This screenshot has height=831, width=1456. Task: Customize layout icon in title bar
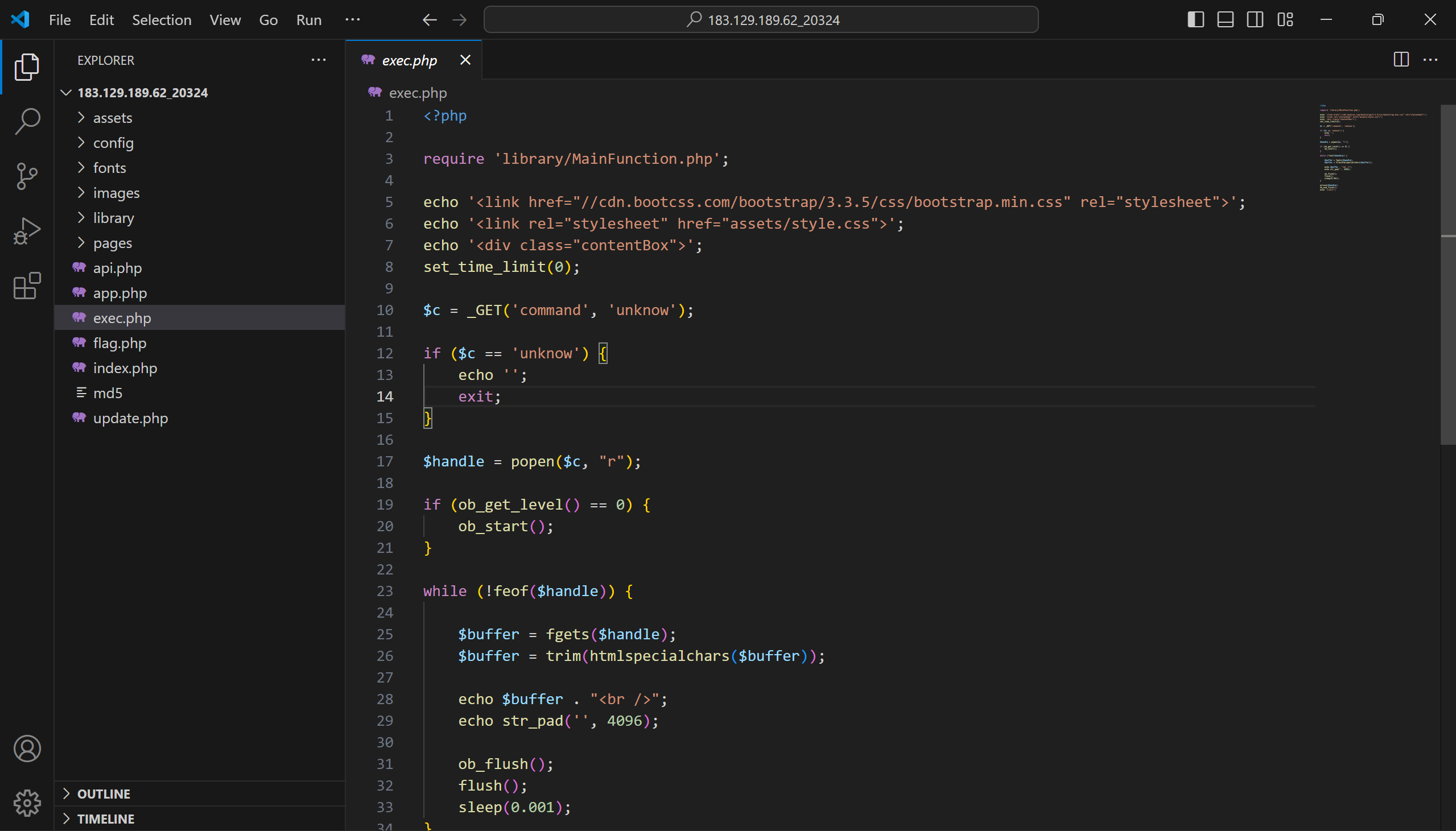[1285, 19]
